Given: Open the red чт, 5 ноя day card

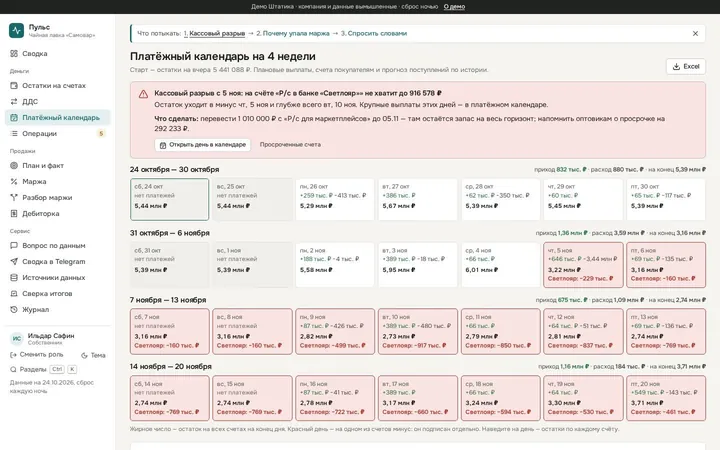Looking at the screenshot, I should (583, 265).
